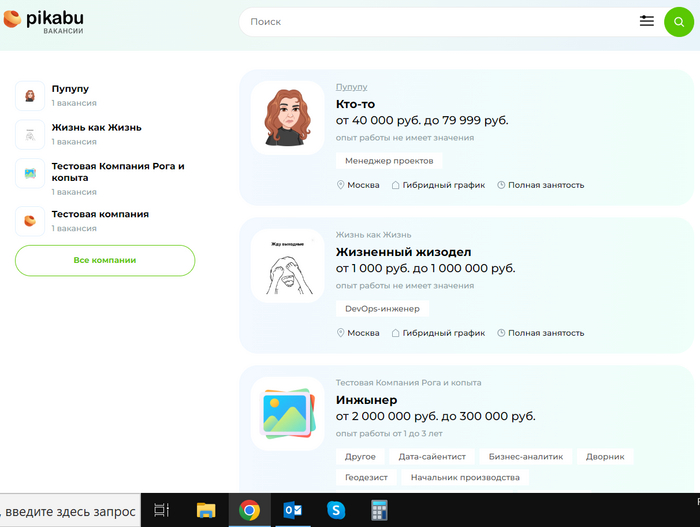700x527 pixels.
Task: Launch Outlook from the taskbar
Action: pyautogui.click(x=293, y=510)
